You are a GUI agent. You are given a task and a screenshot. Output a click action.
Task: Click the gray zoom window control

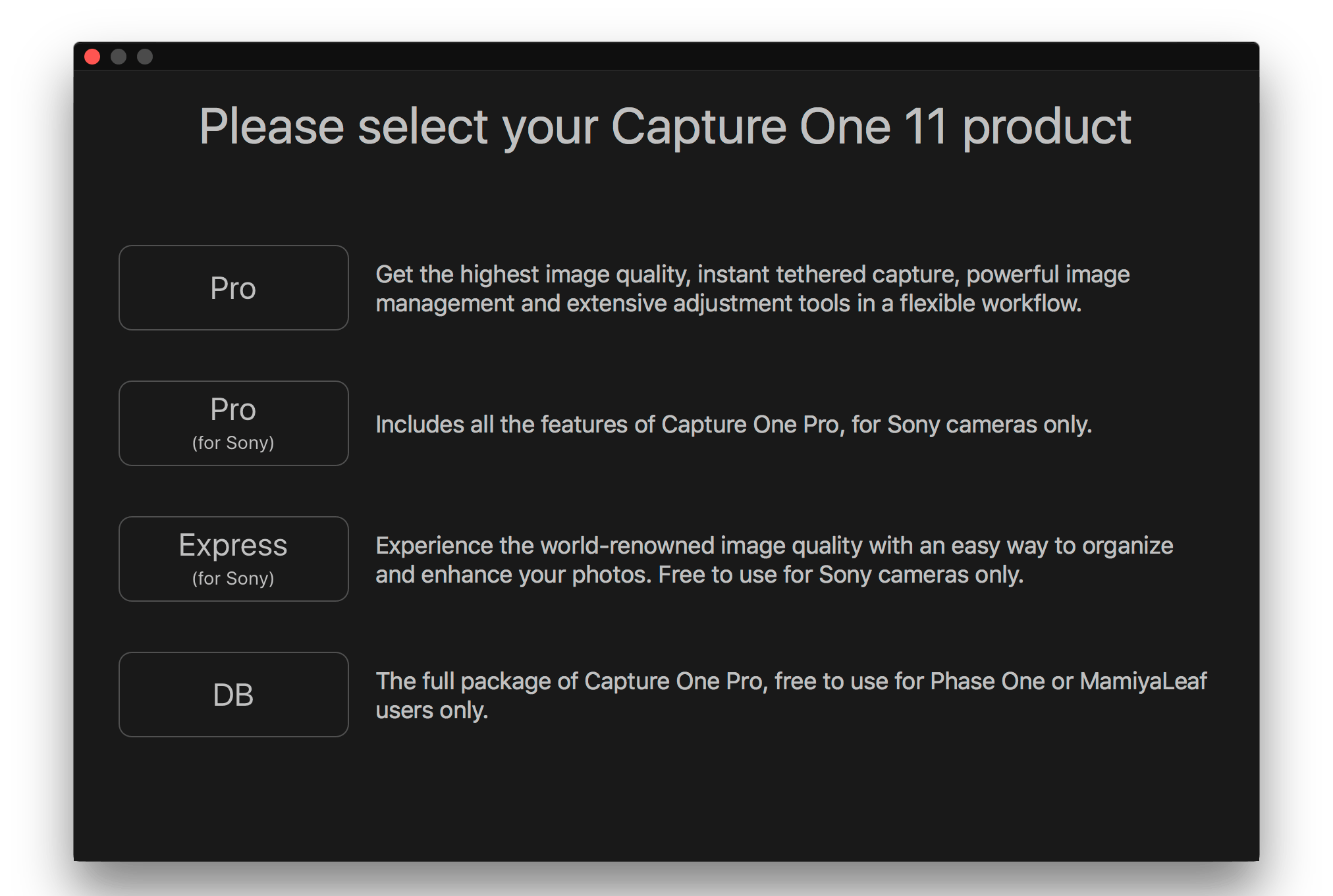coord(145,57)
